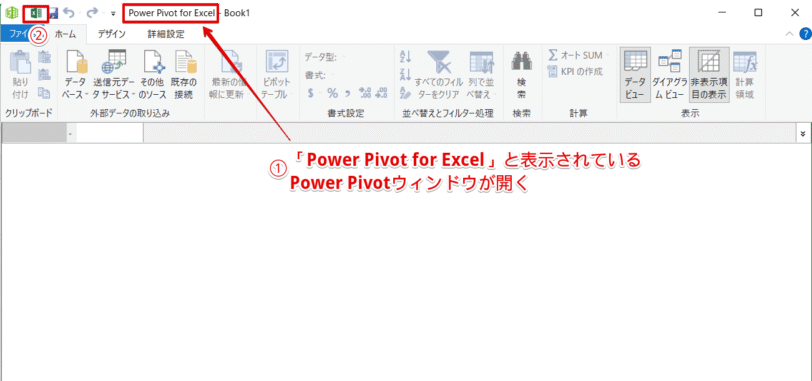This screenshot has width=812, height=381.
Task: Click the Save icon in quick access toolbar
Action: 53,13
